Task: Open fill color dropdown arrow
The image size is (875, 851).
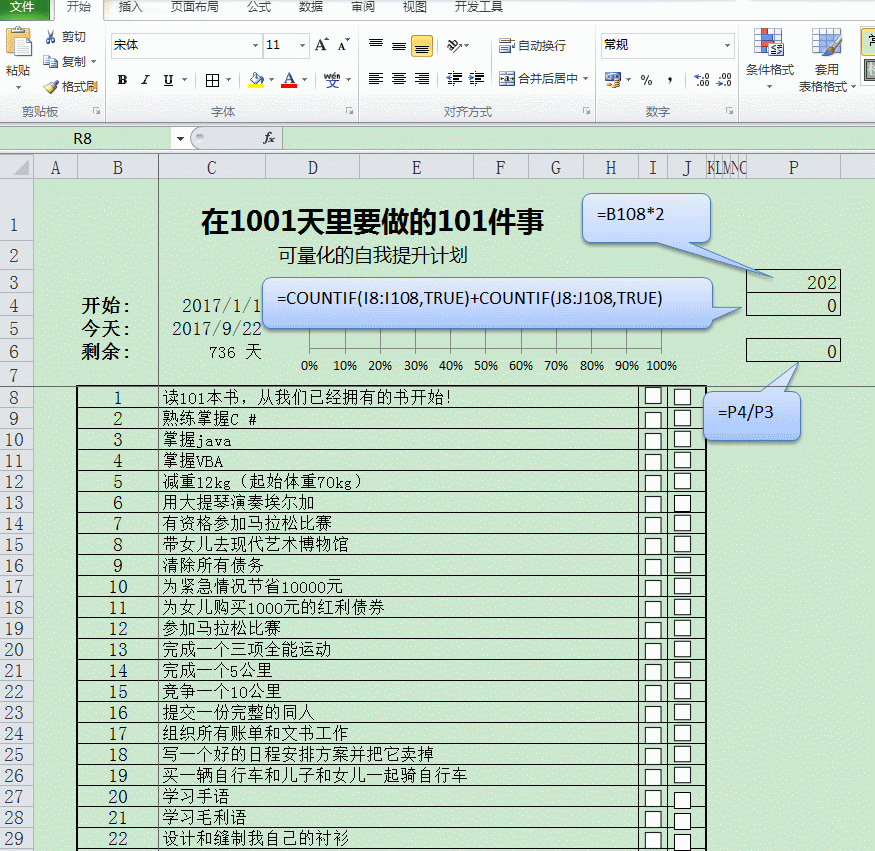Action: tap(272, 80)
